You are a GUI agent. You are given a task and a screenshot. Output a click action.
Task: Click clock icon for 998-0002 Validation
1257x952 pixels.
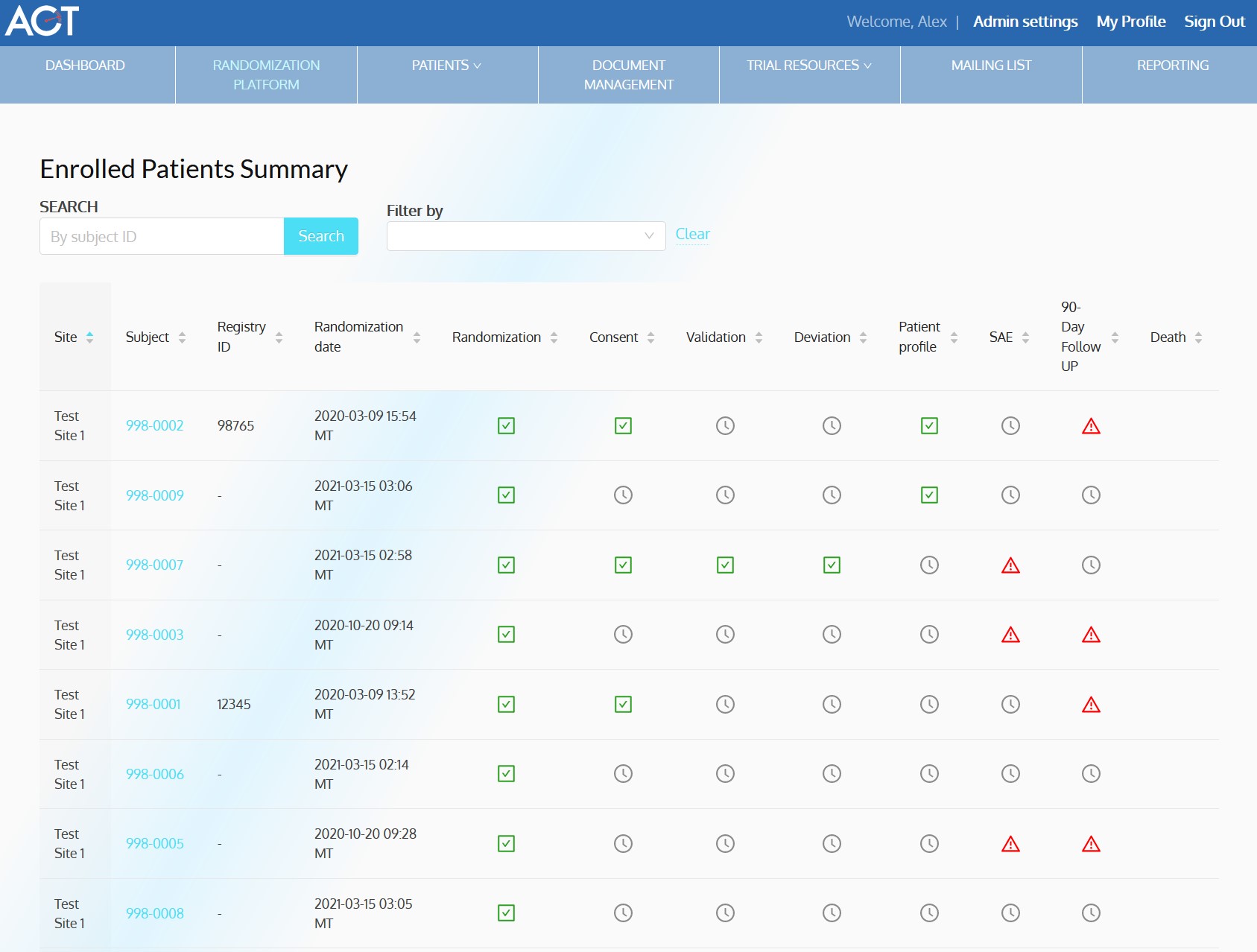coord(725,425)
